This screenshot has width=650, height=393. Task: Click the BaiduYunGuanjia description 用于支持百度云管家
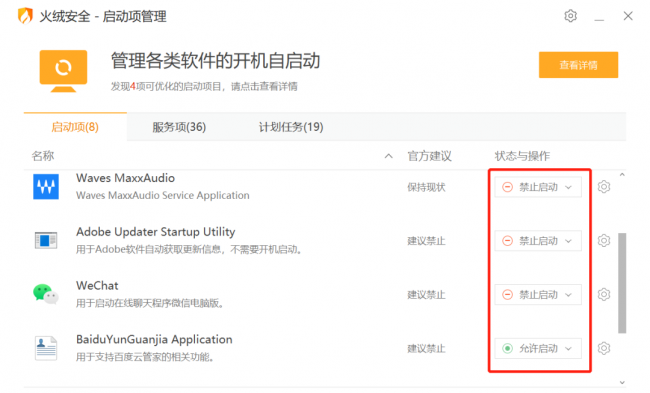pos(145,357)
